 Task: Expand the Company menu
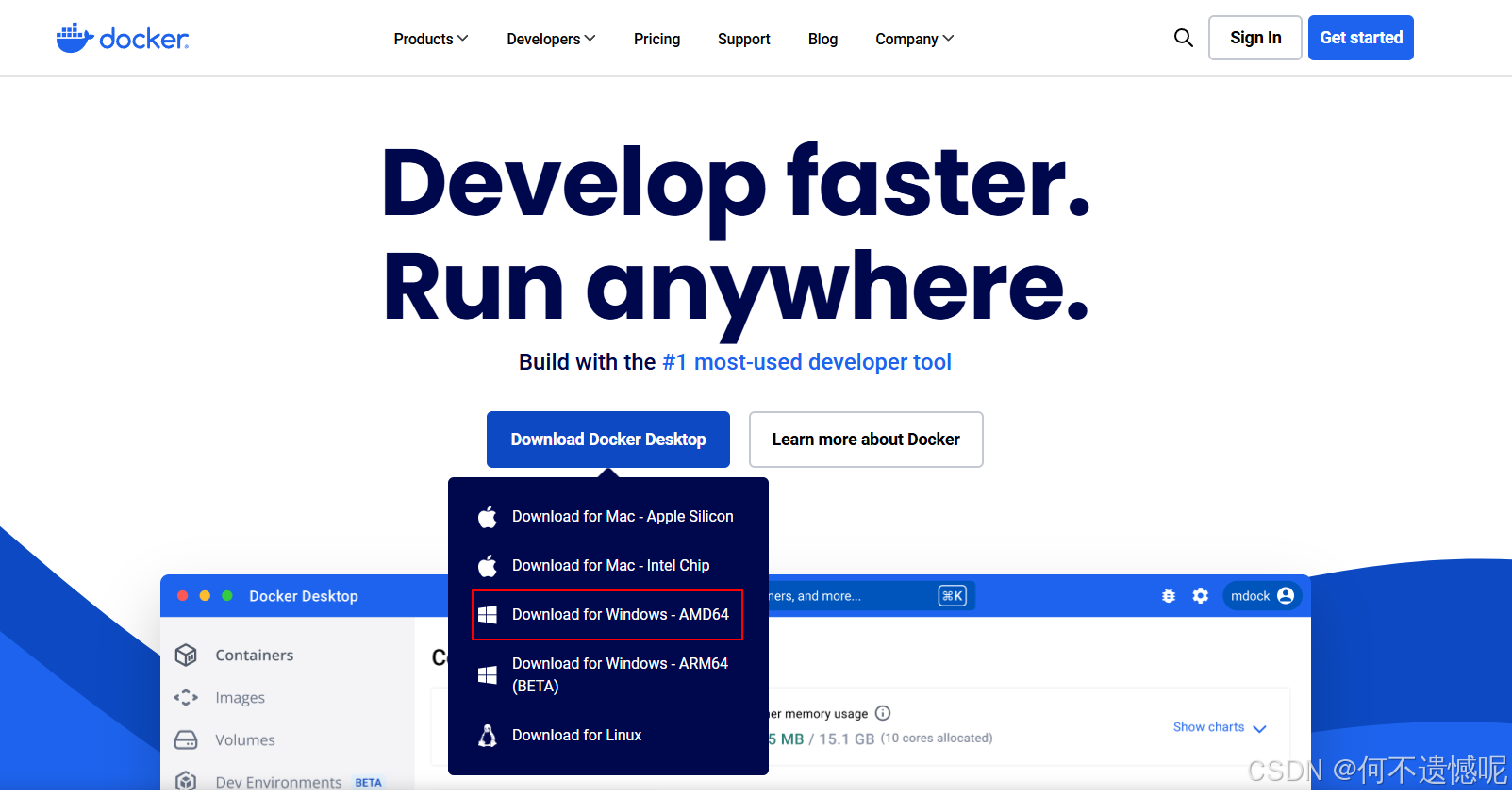click(915, 39)
